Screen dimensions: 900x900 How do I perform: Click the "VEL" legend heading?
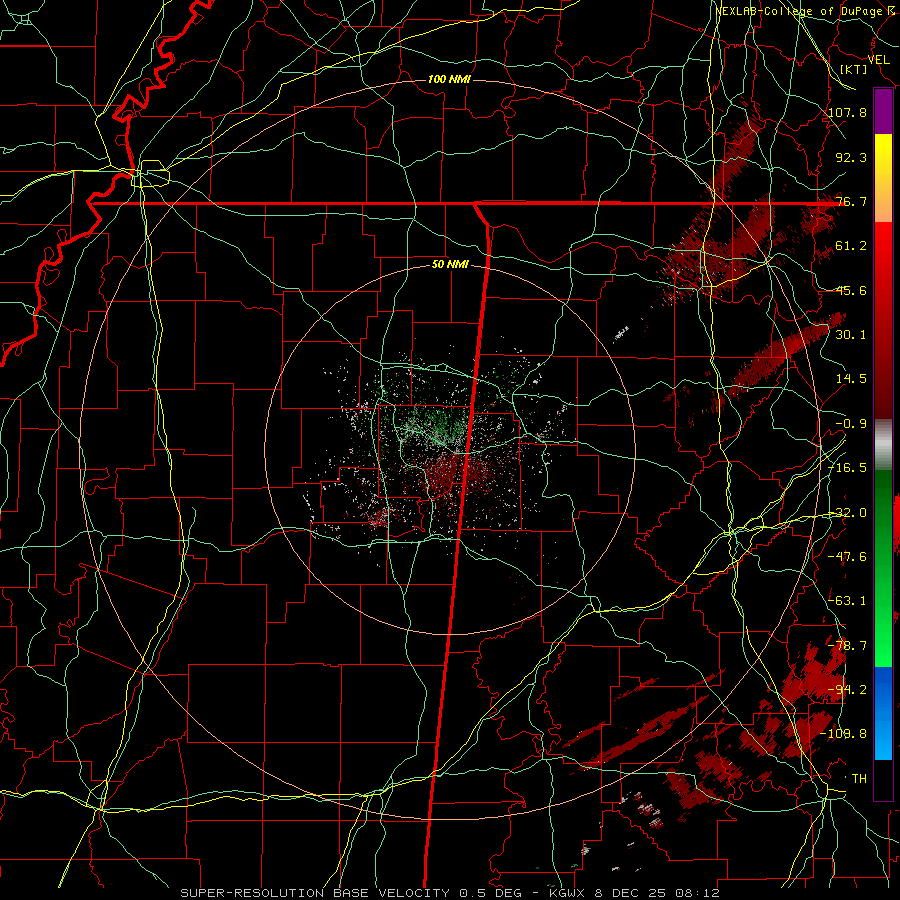pos(878,59)
